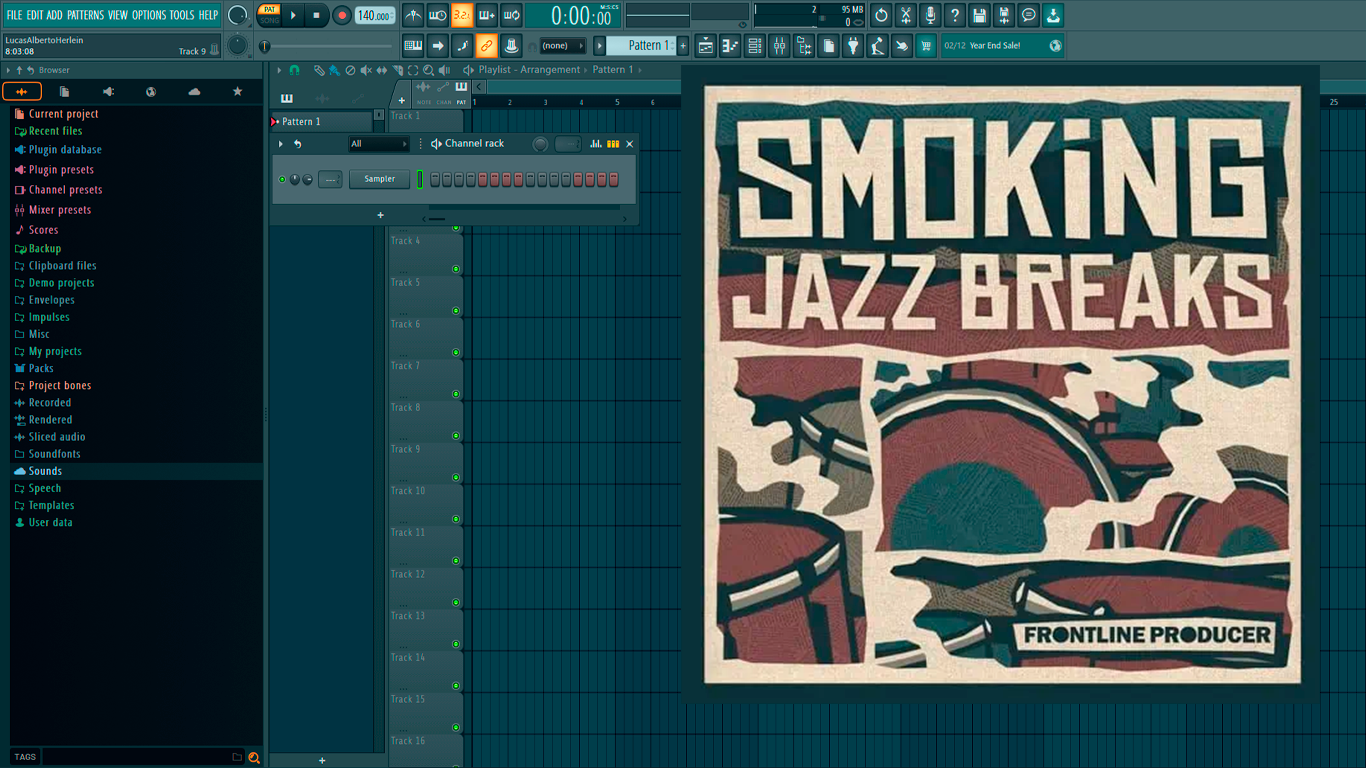Select the Slip tool in playlist

click(x=381, y=70)
